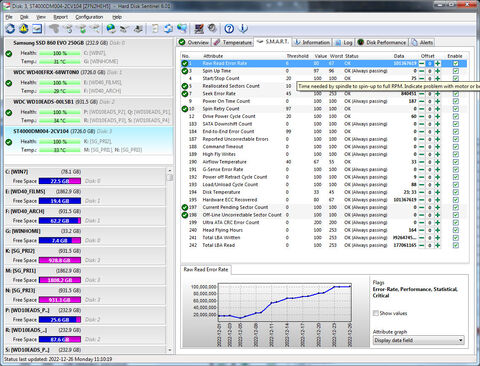Toggle Enable checkbox for Power On Time Count

(456, 101)
